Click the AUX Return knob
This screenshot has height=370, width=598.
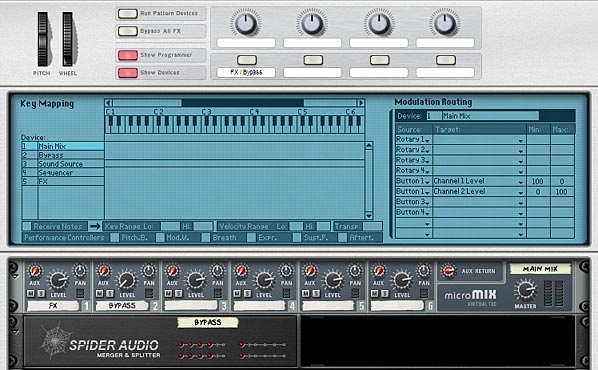448,271
